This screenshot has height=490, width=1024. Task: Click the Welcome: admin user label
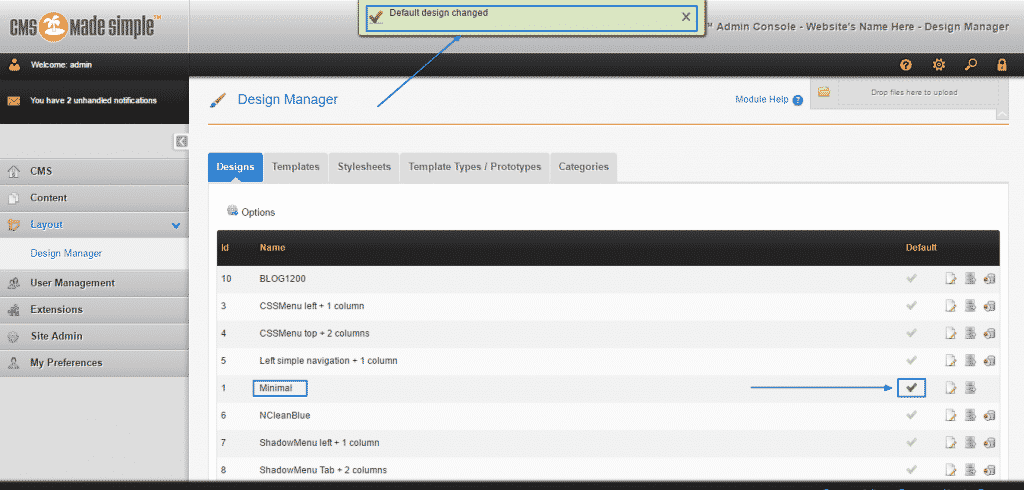61,65
